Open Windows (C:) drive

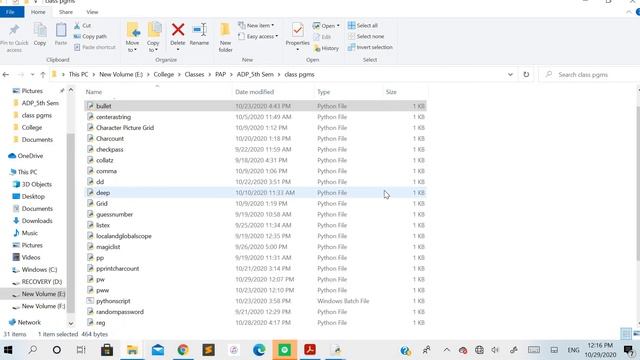point(35,270)
